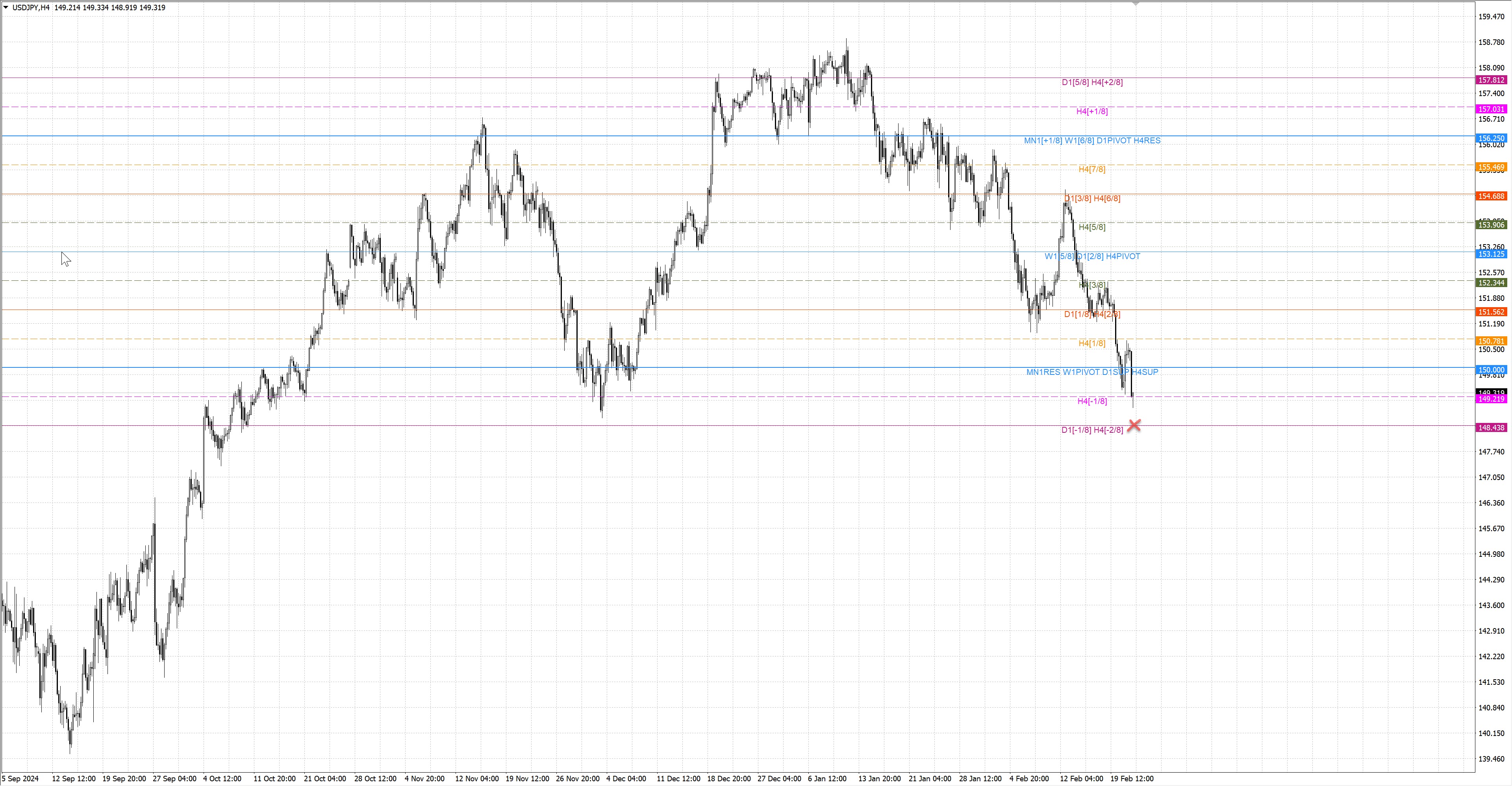This screenshot has width=1512, height=786.
Task: Click the 'H4[7/8]' level label
Action: coord(1092,169)
